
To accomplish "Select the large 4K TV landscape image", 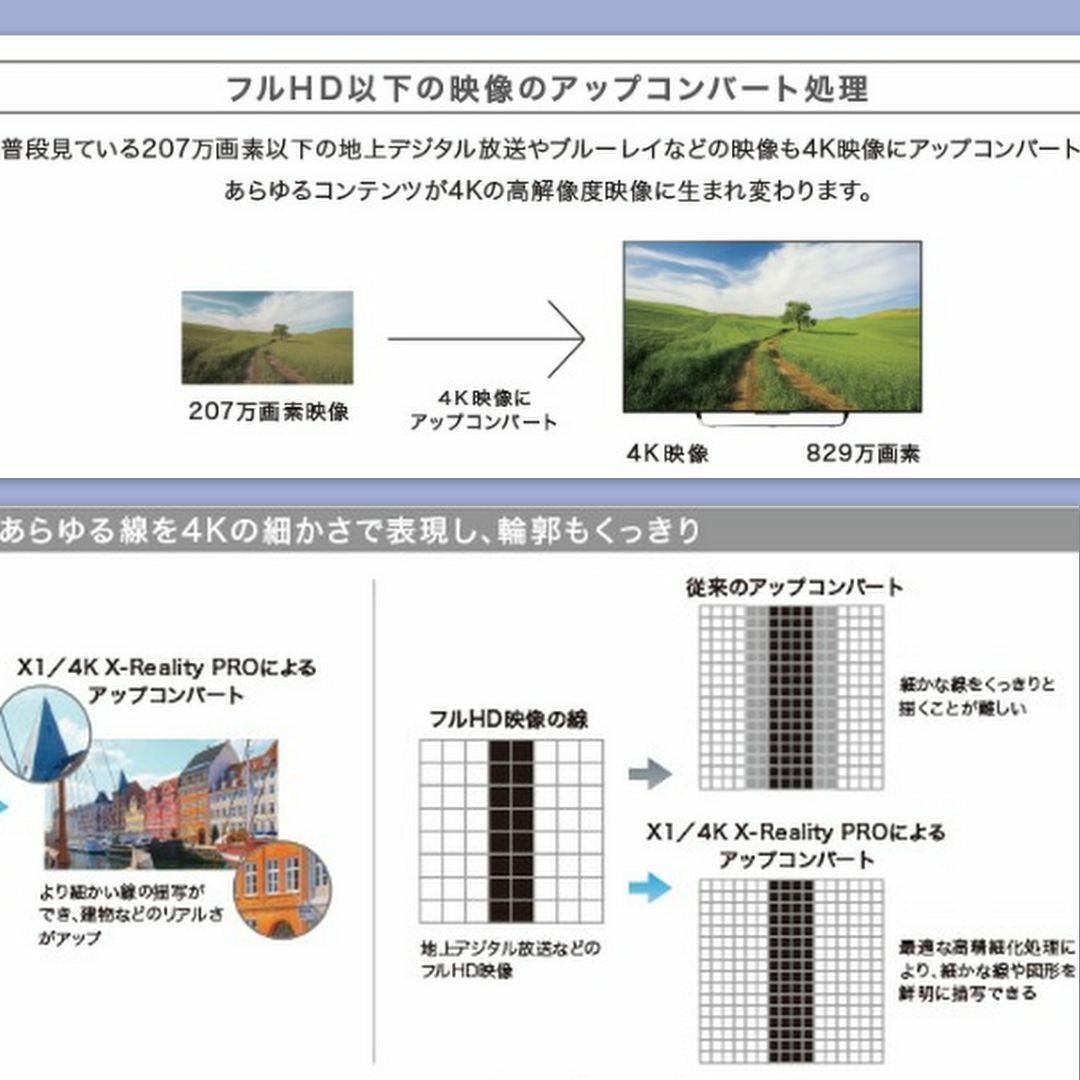I will (x=772, y=332).
